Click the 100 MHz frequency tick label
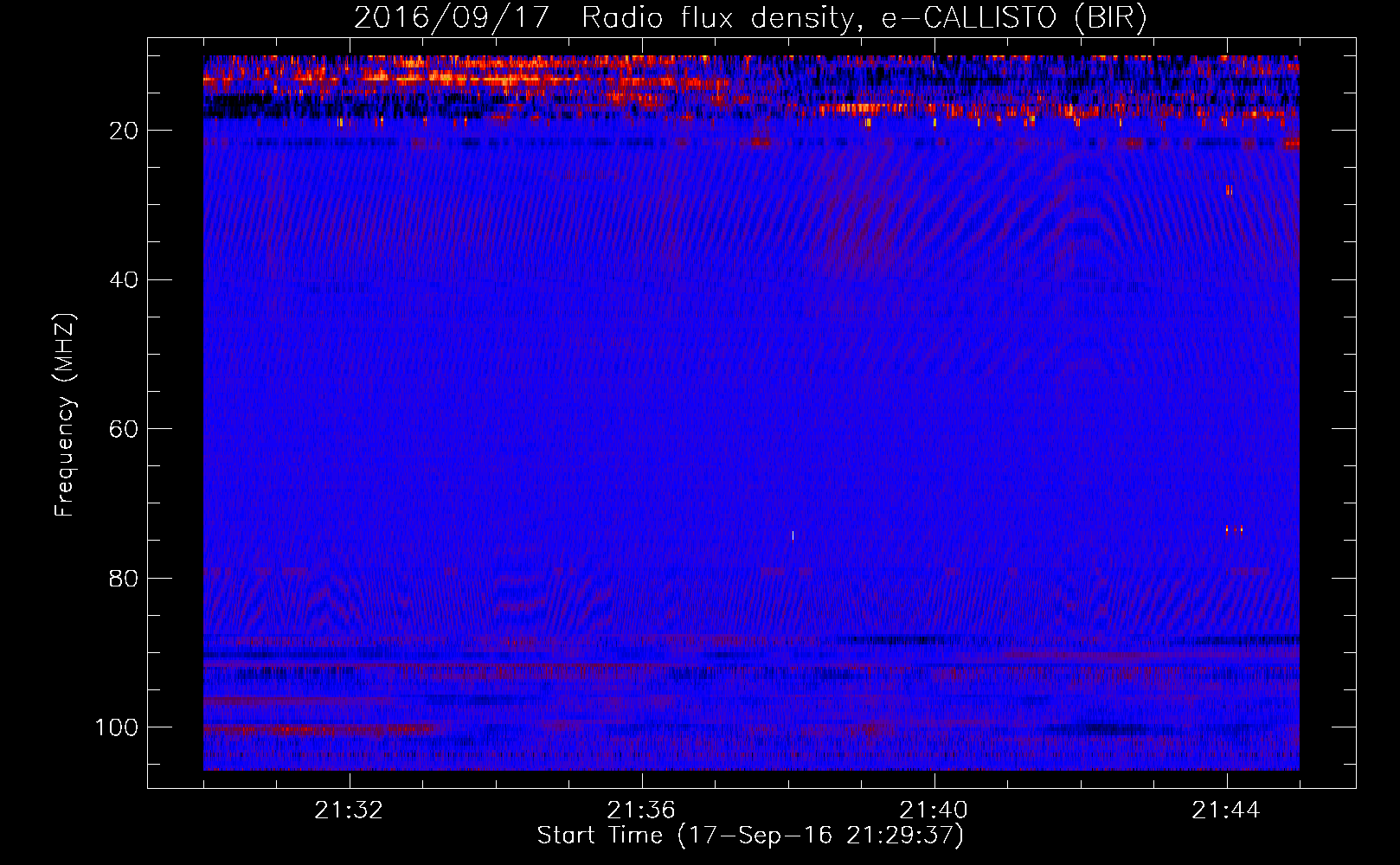 (x=117, y=727)
